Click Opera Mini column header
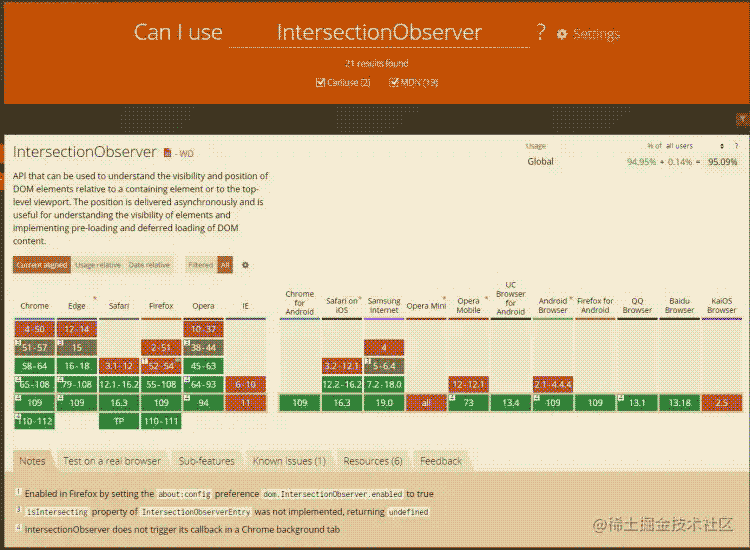 point(426,306)
